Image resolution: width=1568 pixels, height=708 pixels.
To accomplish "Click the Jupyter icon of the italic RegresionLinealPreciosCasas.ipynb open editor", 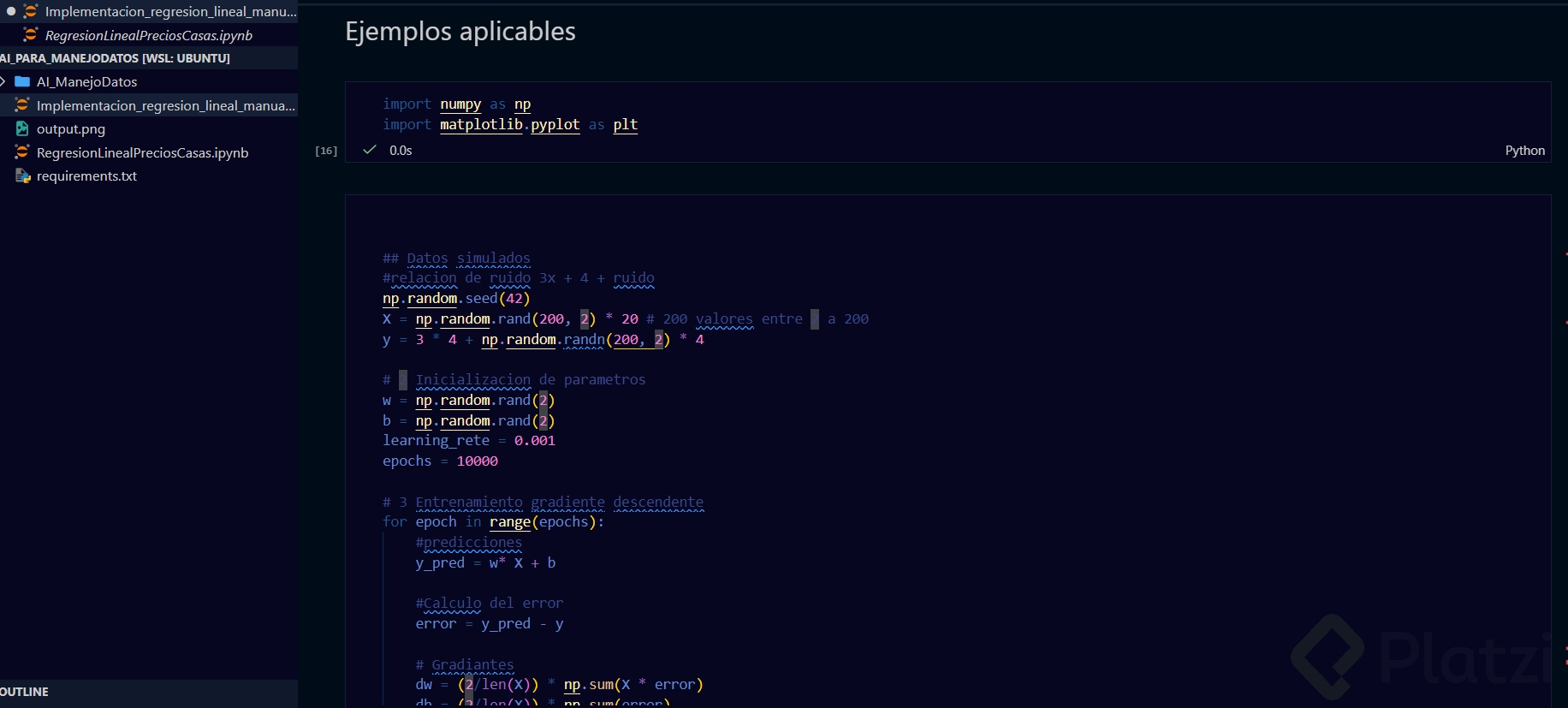I will (x=31, y=35).
